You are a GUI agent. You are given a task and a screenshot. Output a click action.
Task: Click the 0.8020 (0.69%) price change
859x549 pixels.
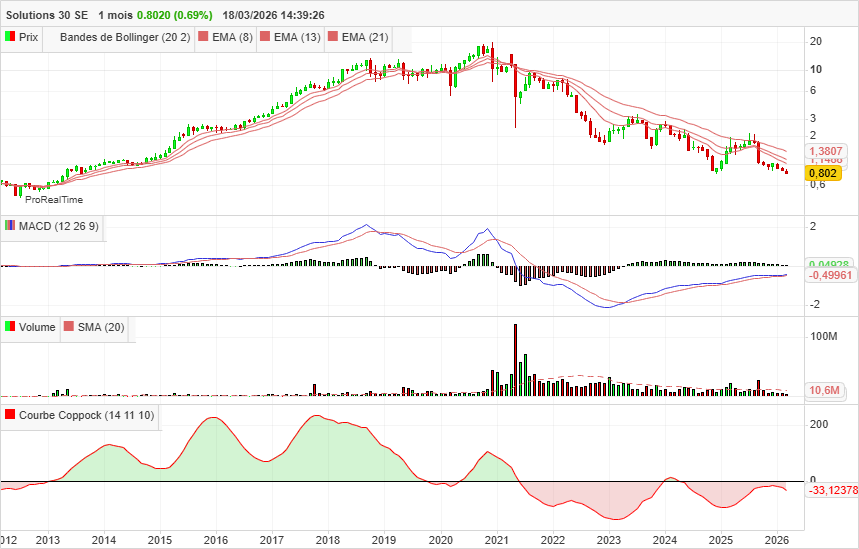[174, 15]
